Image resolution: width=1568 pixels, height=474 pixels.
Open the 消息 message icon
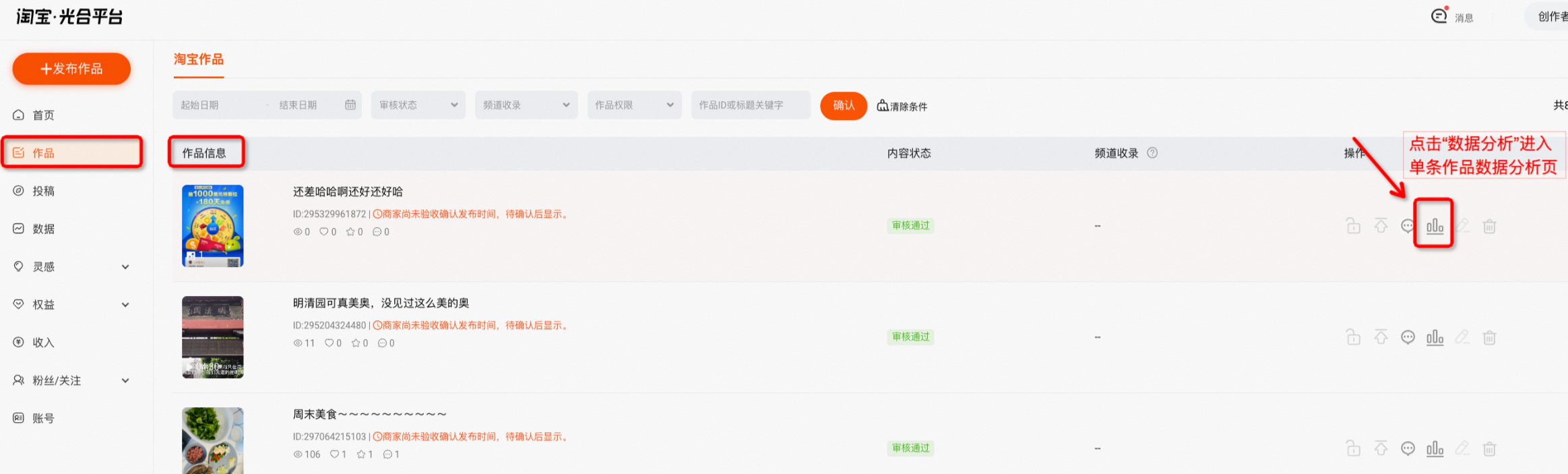(1439, 16)
